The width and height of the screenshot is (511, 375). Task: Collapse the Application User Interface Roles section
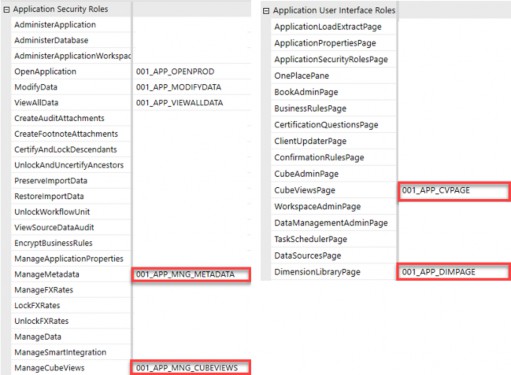point(266,11)
